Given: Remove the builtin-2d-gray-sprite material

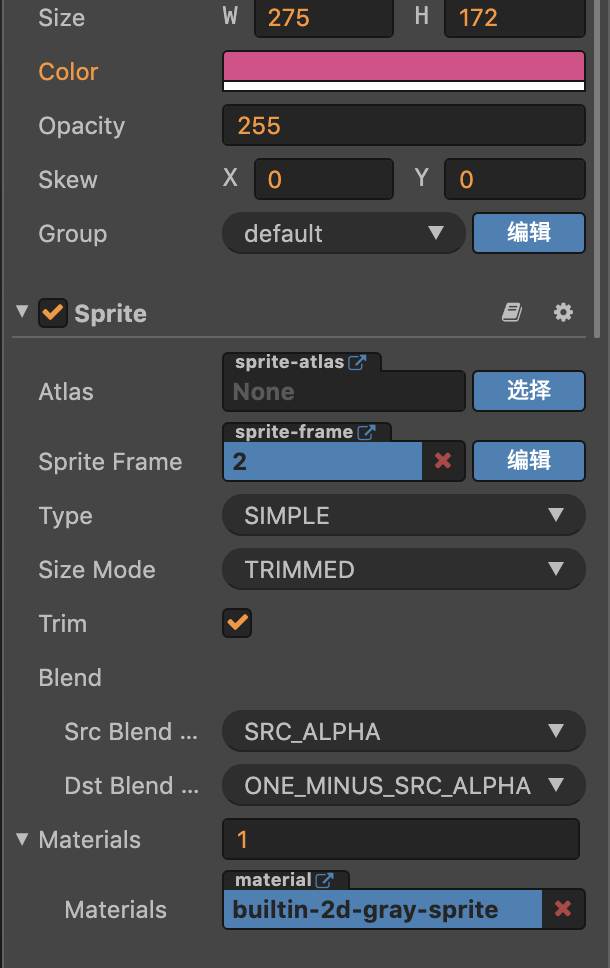Looking at the screenshot, I should click(563, 909).
